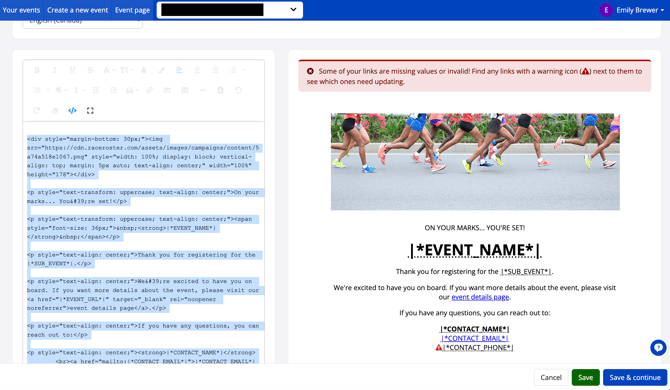Open the font size dropdown
Viewport: 670px width, 390px height.
click(x=126, y=70)
